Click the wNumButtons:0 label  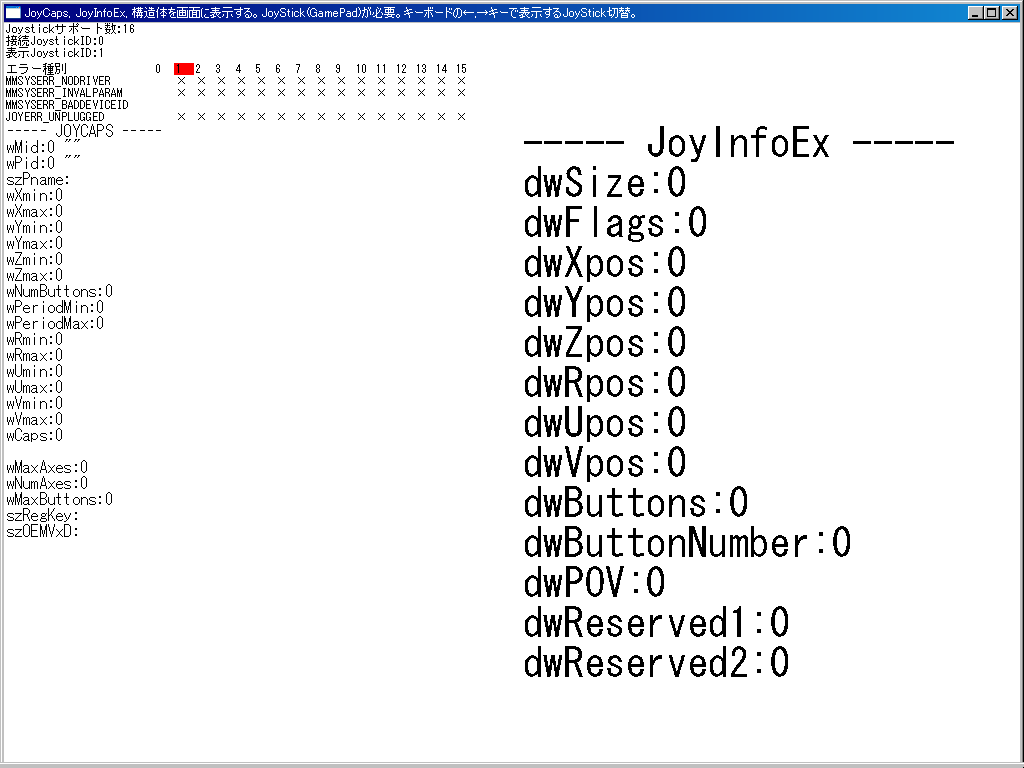click(x=58, y=291)
